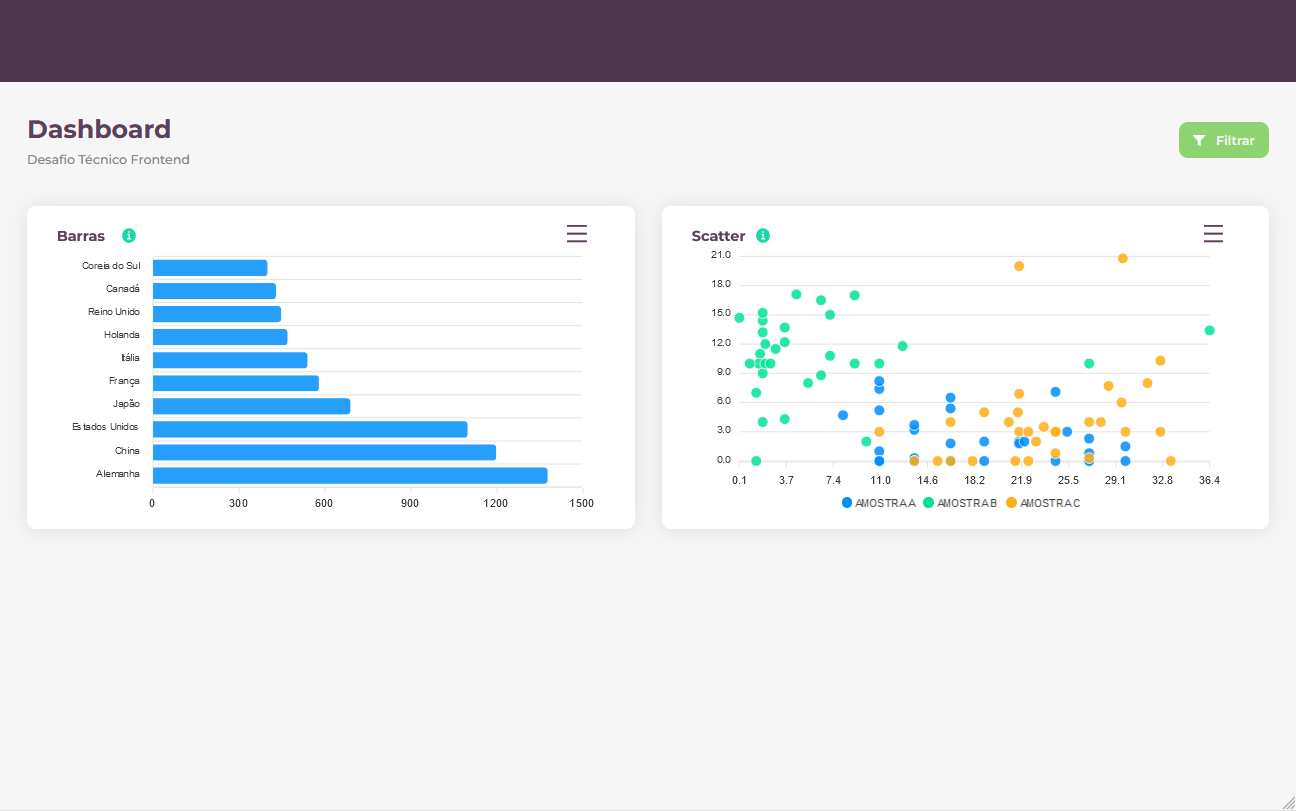This screenshot has height=811, width=1296.
Task: Open the Scatter chart hamburger menu
Action: pos(1213,233)
